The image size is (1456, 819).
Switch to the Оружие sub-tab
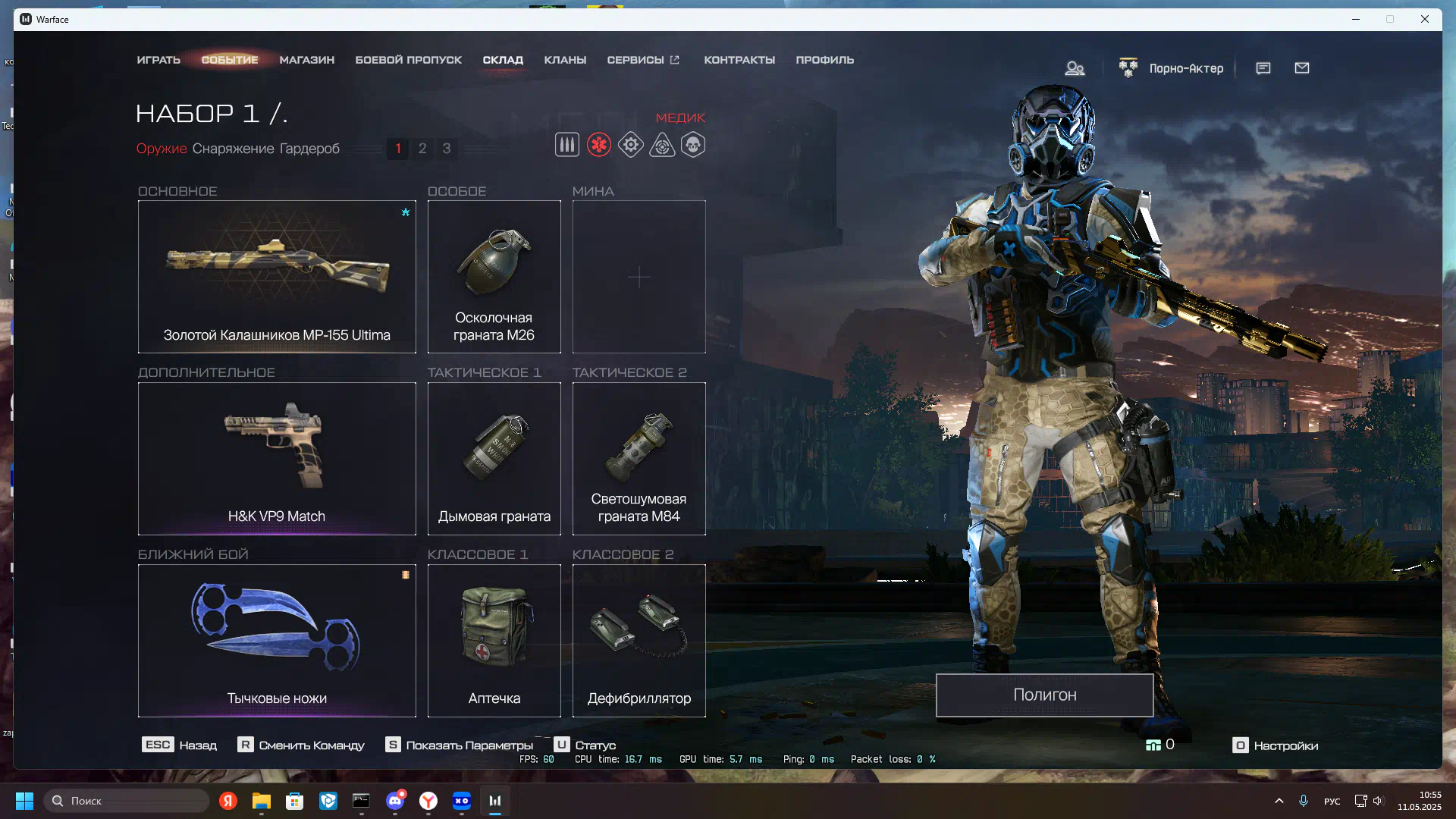162,149
